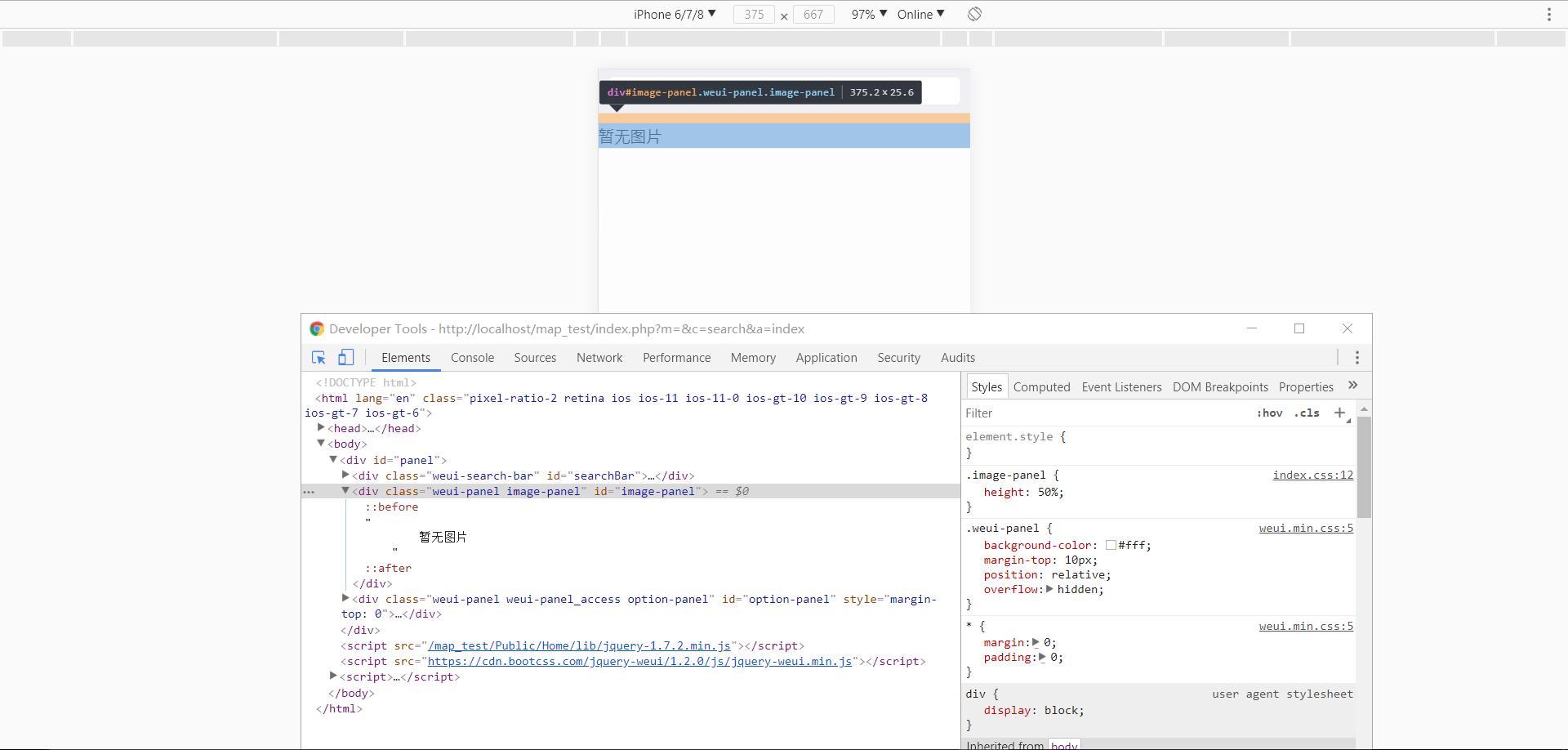Screen dimensions: 1568x750
Task: Expand the padding shorthand triangle
Action: pyautogui.click(x=1042, y=657)
